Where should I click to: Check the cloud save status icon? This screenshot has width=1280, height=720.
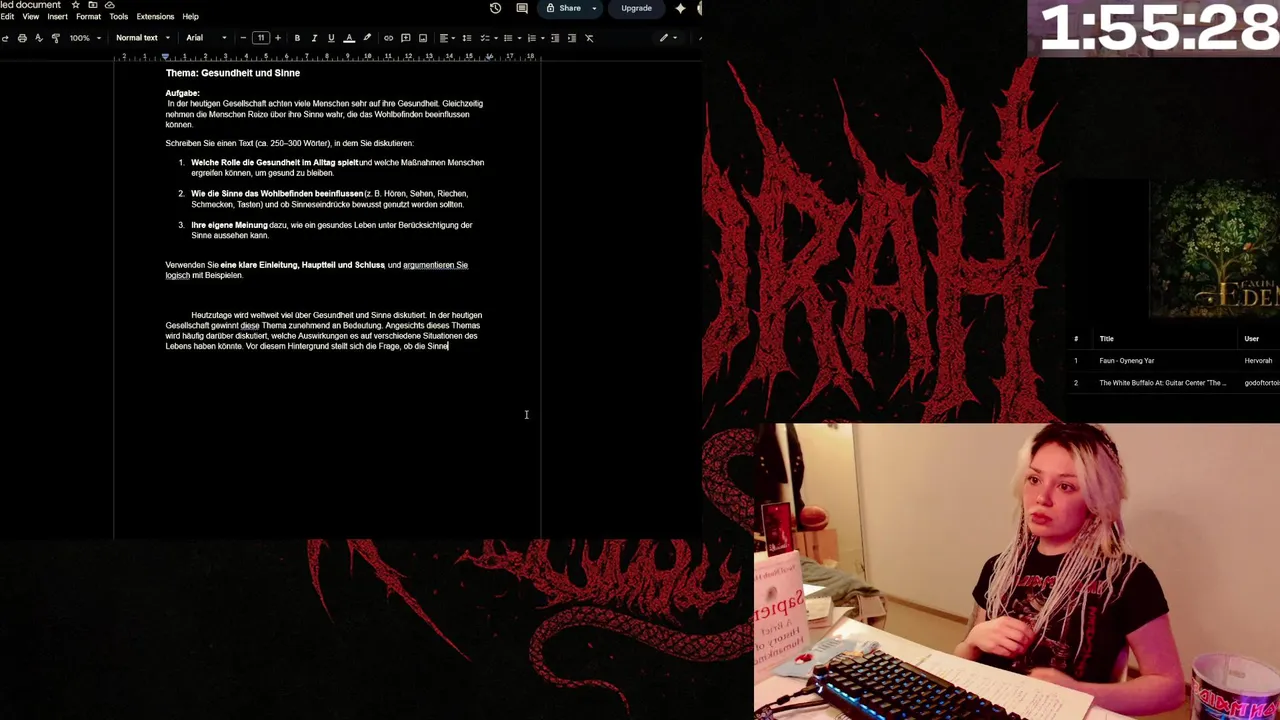[x=109, y=5]
